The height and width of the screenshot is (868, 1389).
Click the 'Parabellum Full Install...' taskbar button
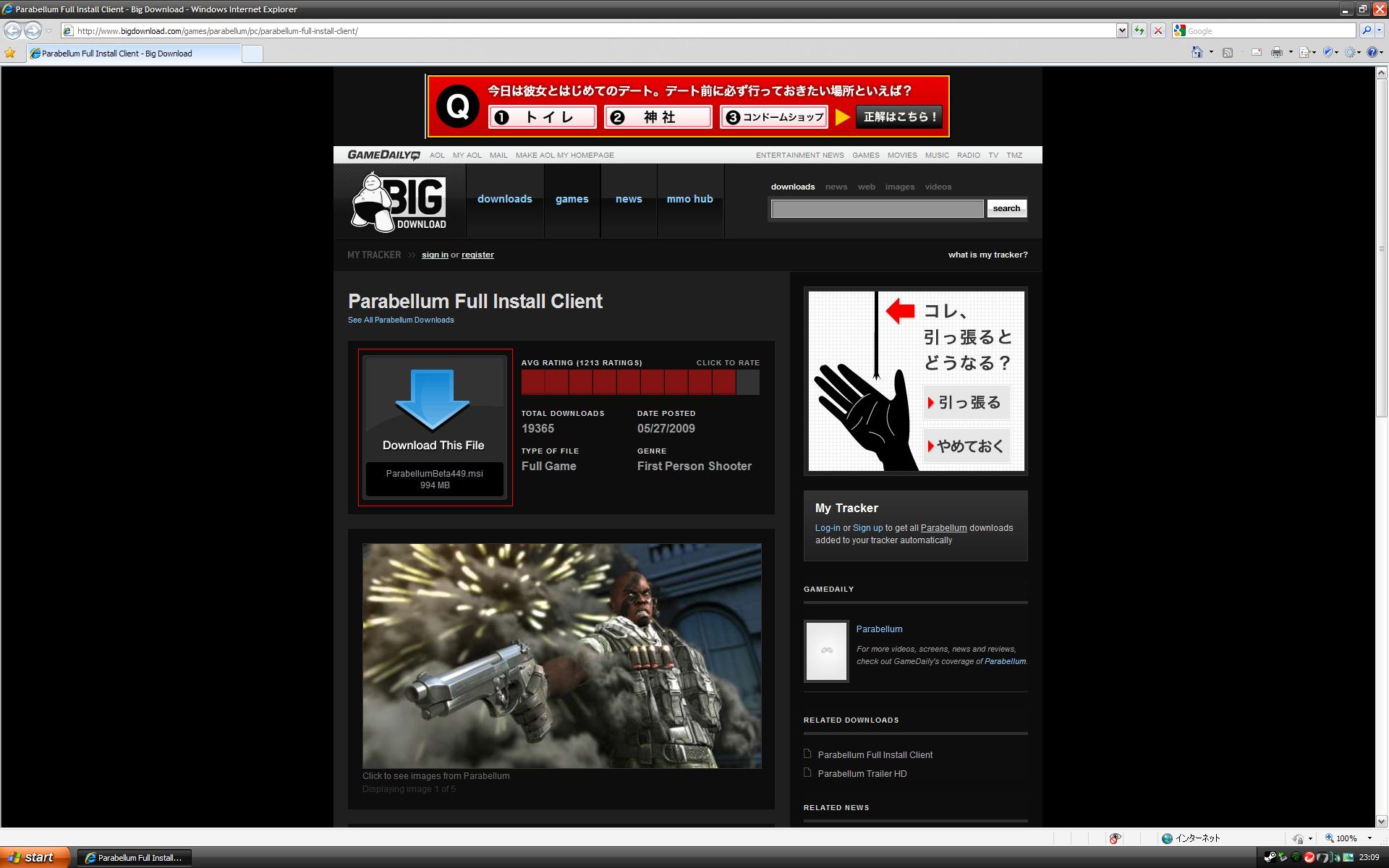134,858
